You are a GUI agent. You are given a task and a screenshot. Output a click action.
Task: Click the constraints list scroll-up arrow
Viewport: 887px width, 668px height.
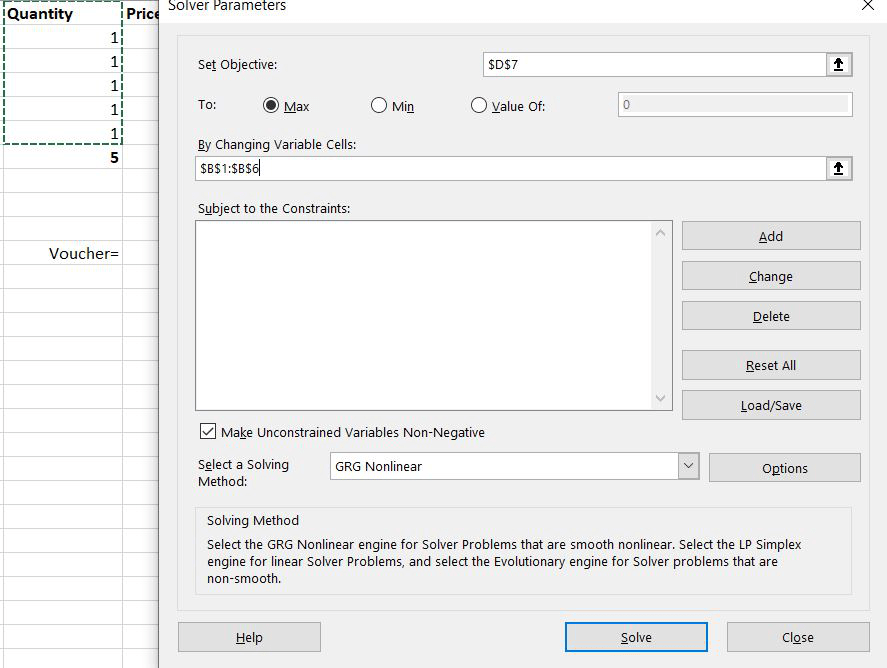[x=659, y=233]
